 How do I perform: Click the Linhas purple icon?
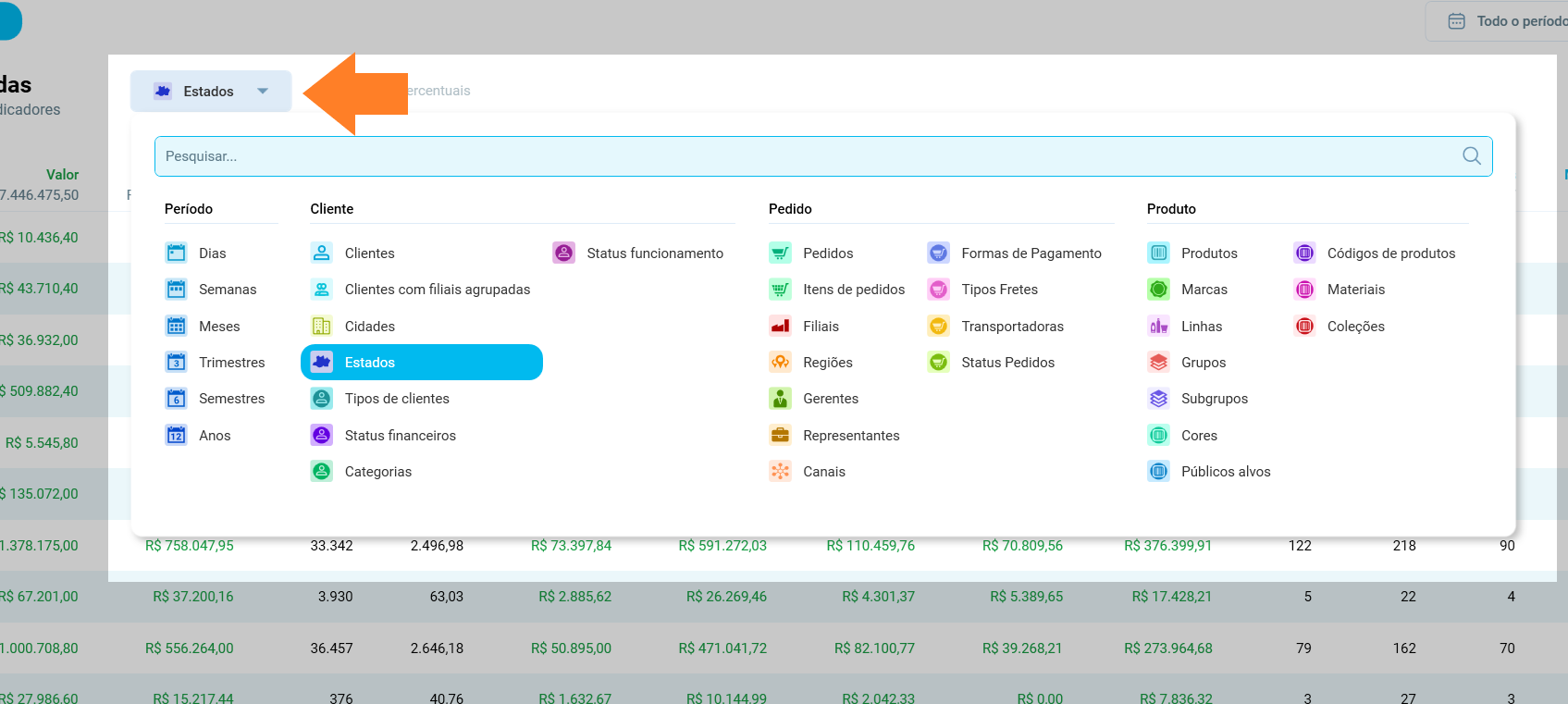point(1158,326)
